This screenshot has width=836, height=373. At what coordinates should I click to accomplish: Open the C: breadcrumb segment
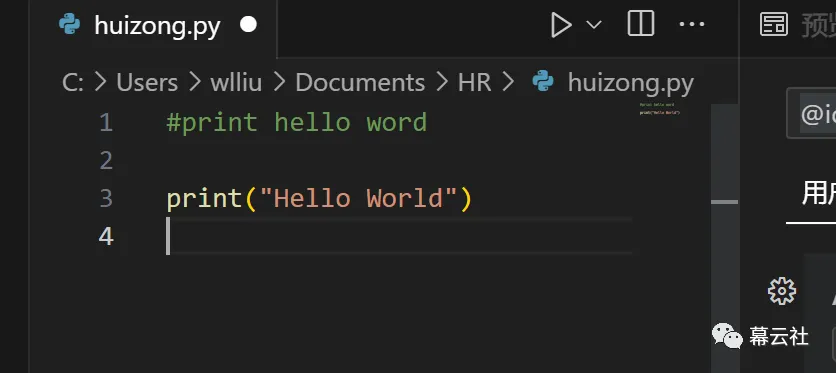click(73, 83)
